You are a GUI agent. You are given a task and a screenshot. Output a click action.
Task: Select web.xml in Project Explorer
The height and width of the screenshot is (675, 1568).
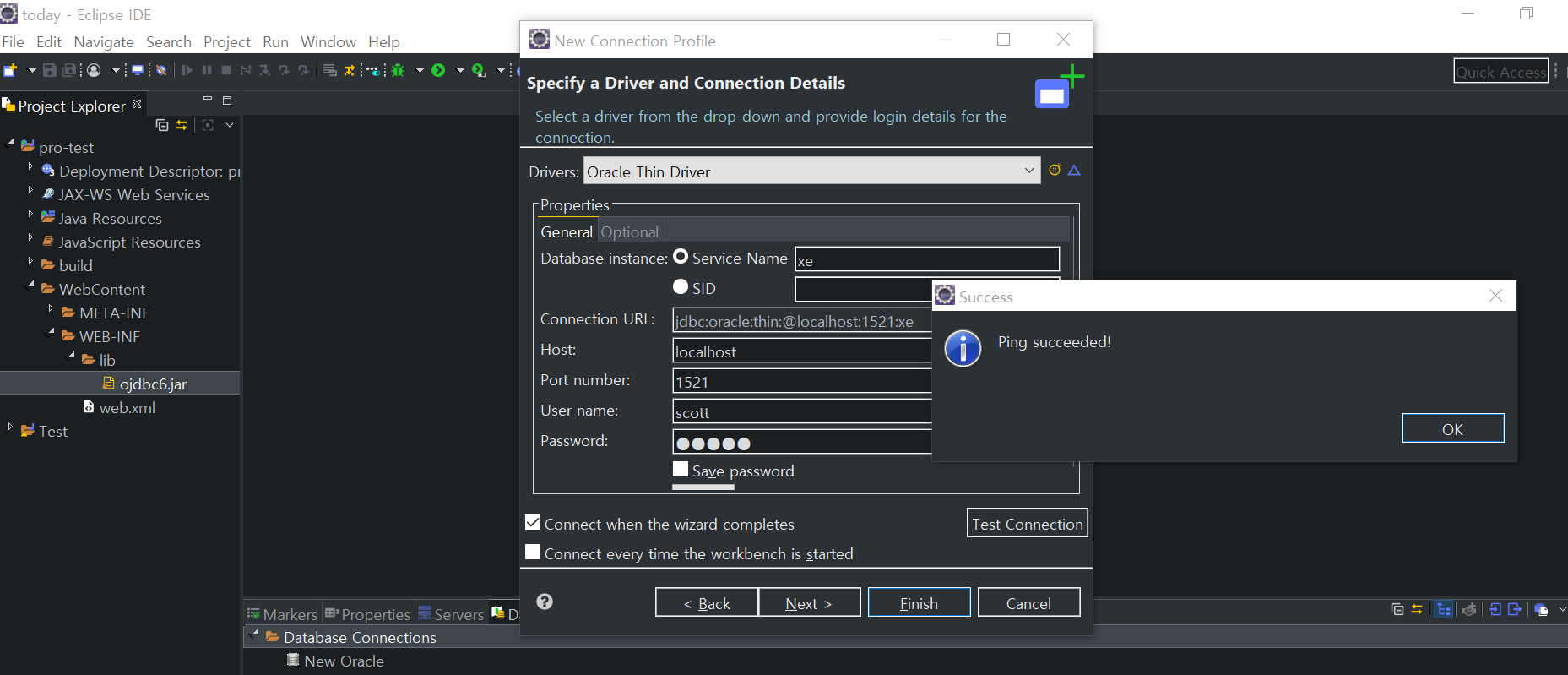point(127,407)
